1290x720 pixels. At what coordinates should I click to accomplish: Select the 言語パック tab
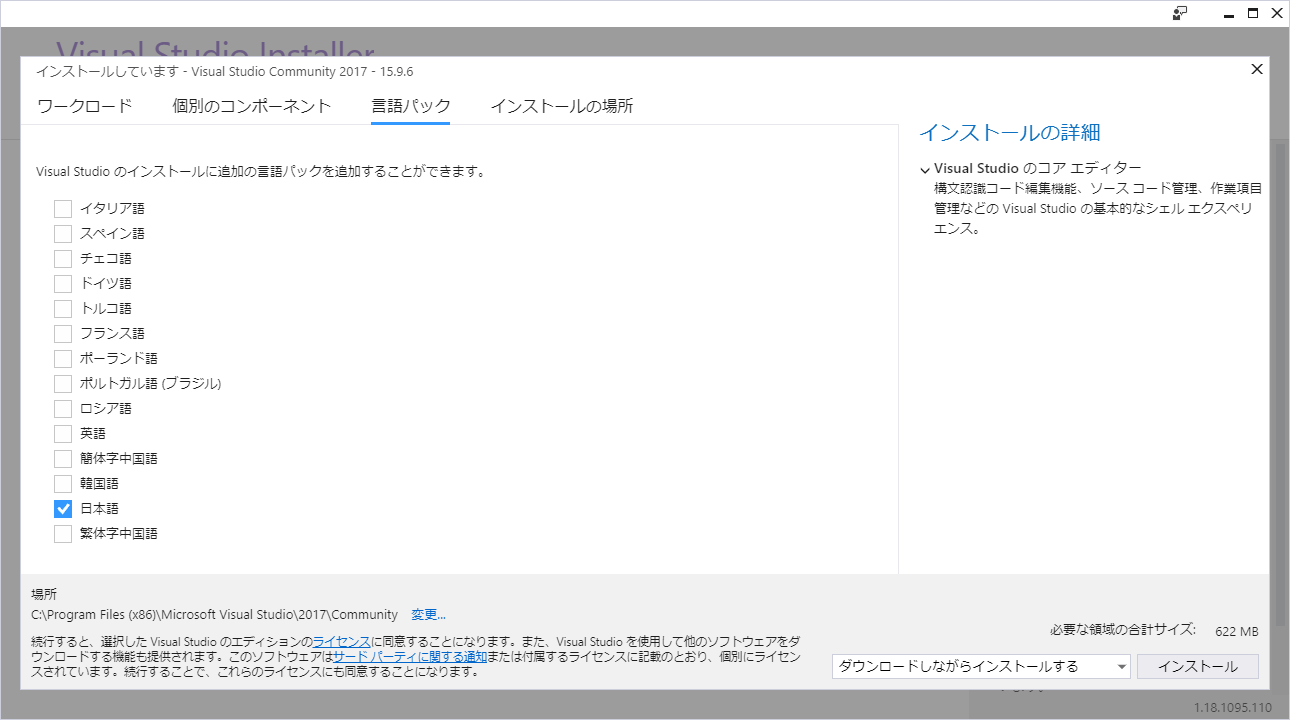point(410,106)
